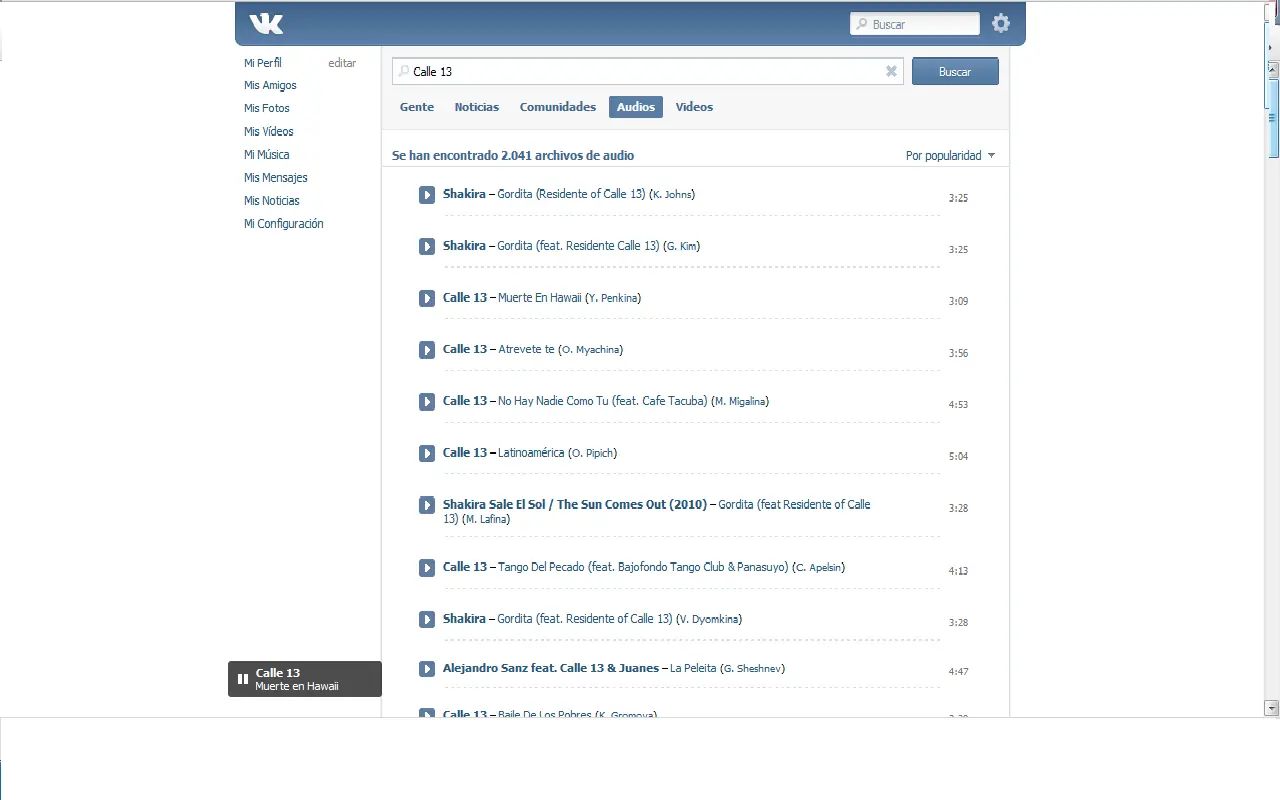Viewport: 1280px width, 800px height.
Task: Click uploader name O. Myachina
Action: coord(591,350)
